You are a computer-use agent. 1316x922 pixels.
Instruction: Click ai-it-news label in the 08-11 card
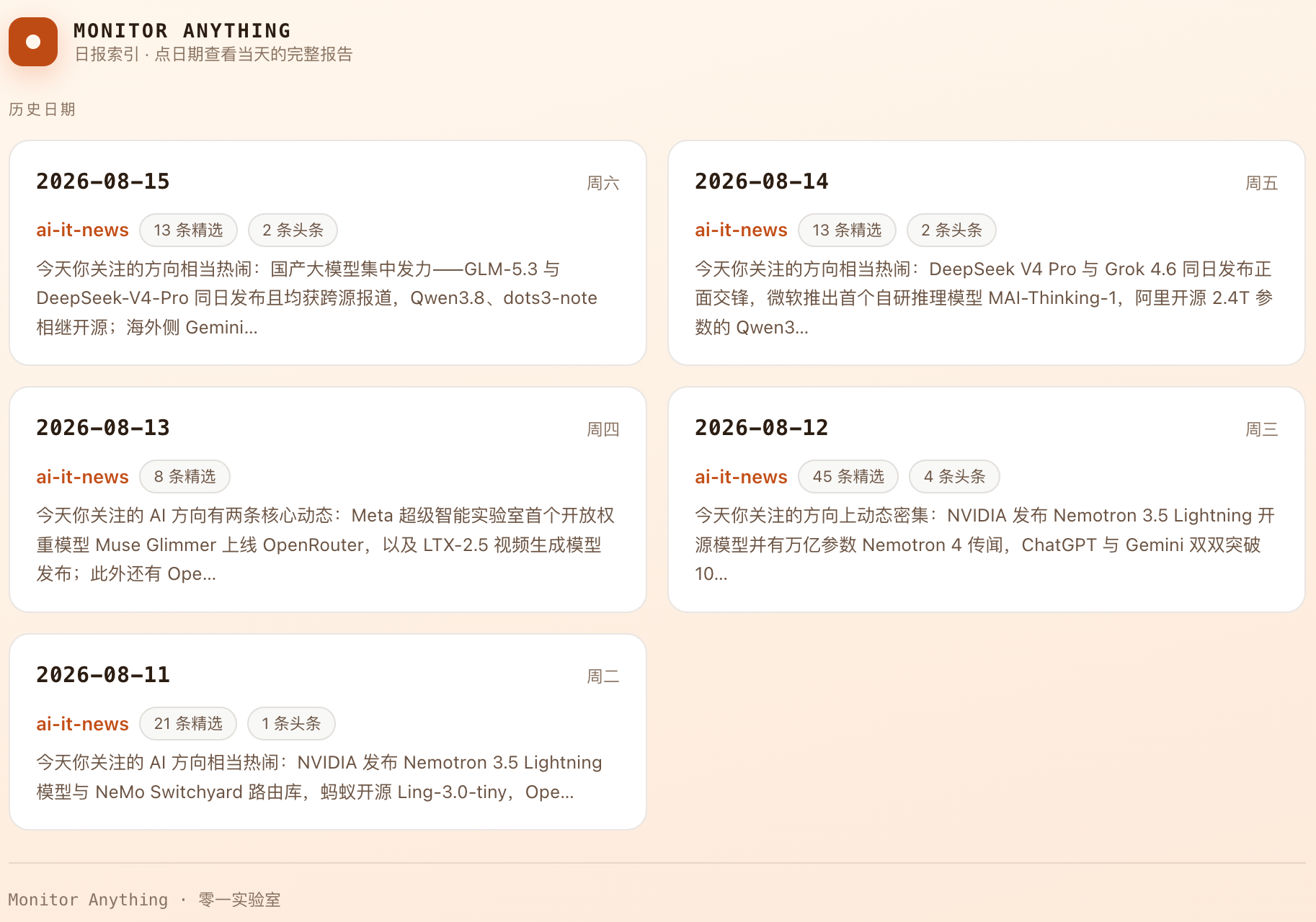pos(83,724)
